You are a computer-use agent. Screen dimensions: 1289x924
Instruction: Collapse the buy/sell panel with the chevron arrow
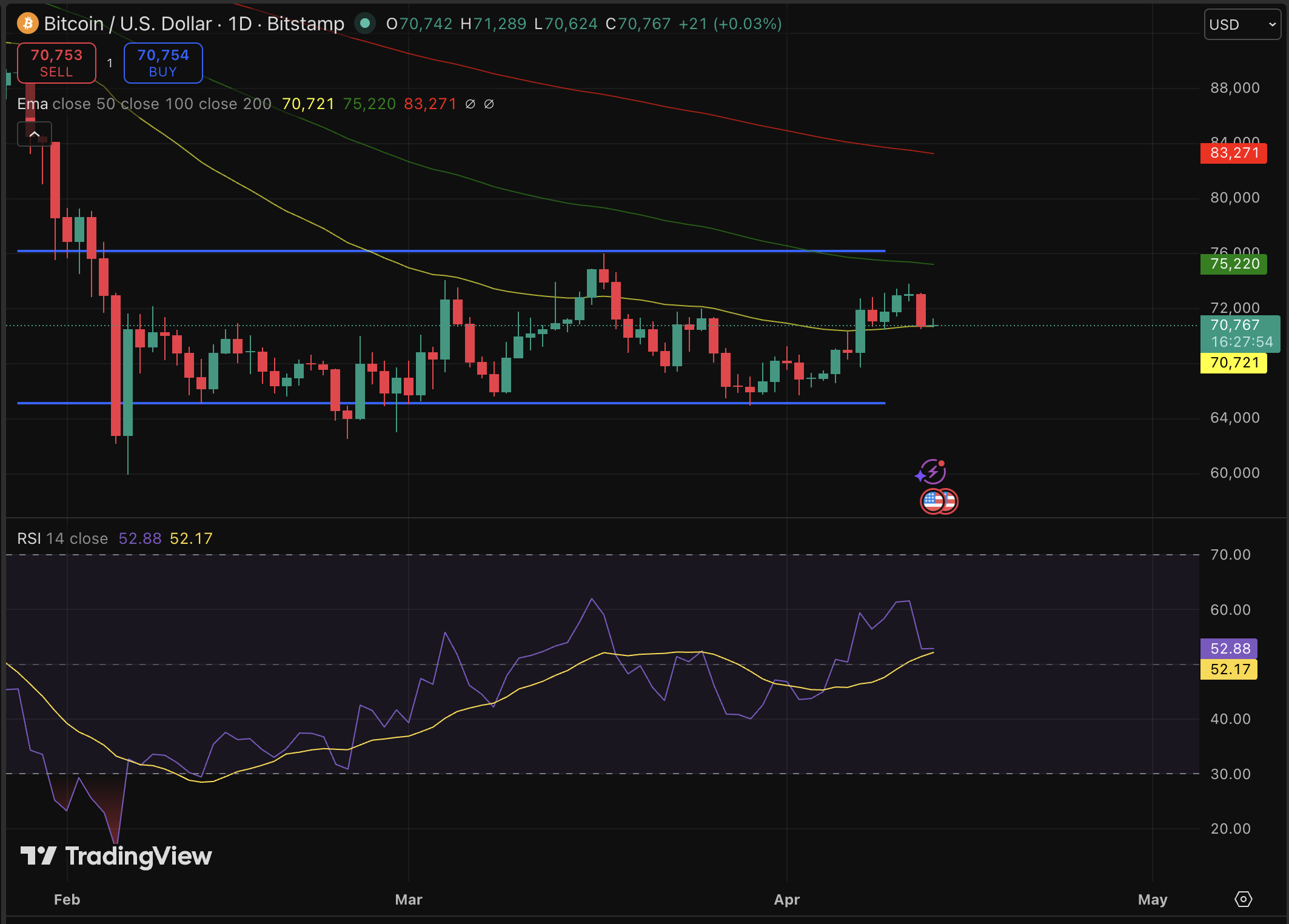coord(35,134)
